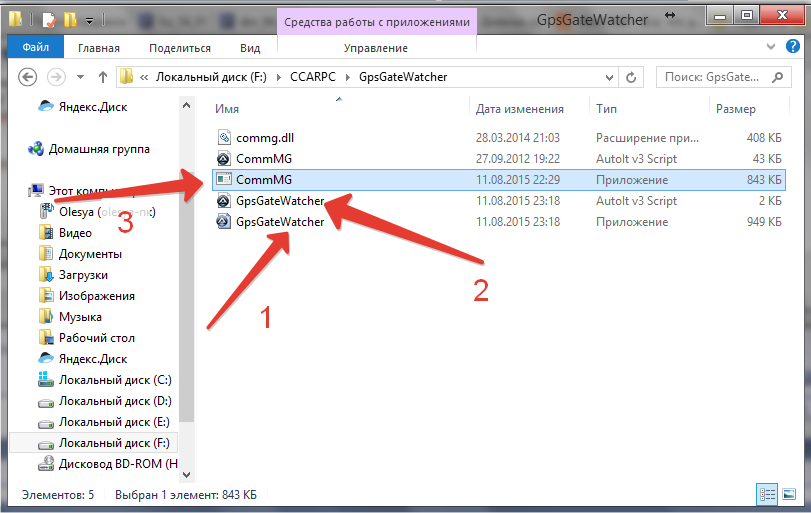Open Локальный диск (C:)

115,380
